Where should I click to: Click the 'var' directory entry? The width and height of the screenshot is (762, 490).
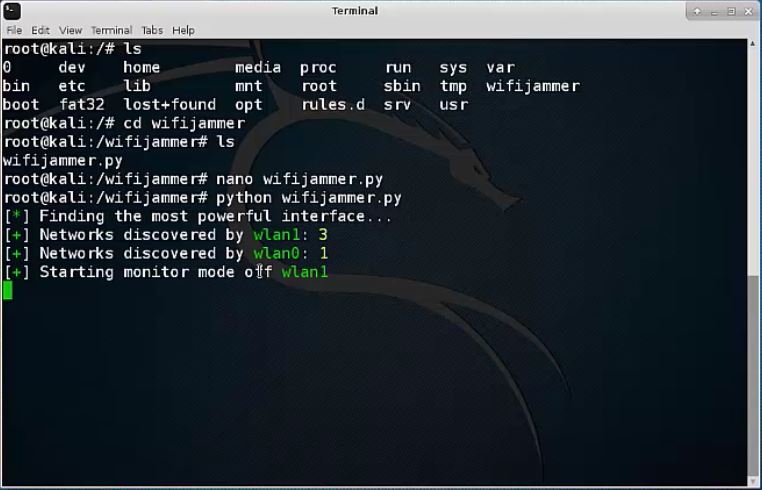tap(500, 67)
